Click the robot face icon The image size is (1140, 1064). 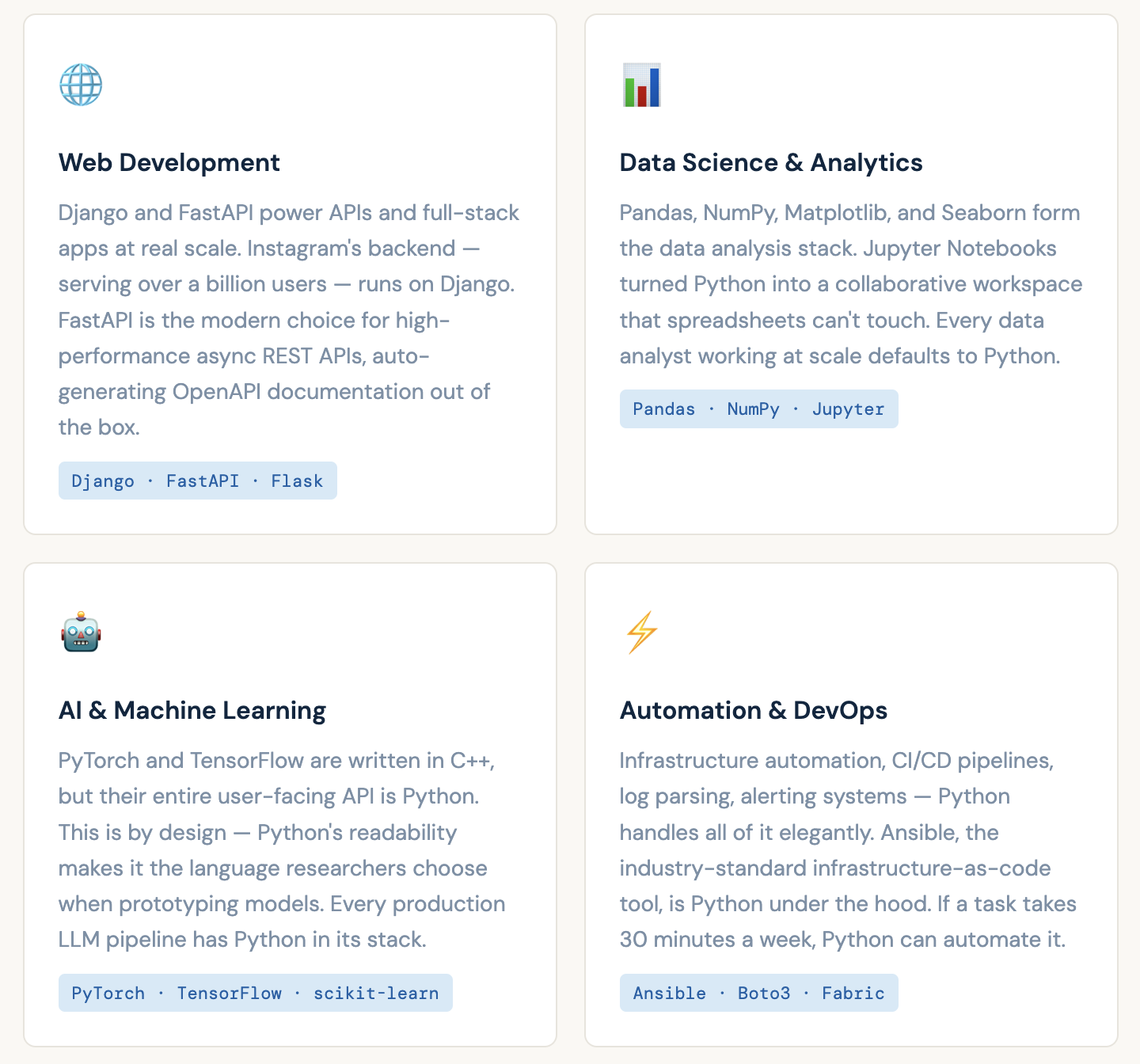[x=81, y=633]
